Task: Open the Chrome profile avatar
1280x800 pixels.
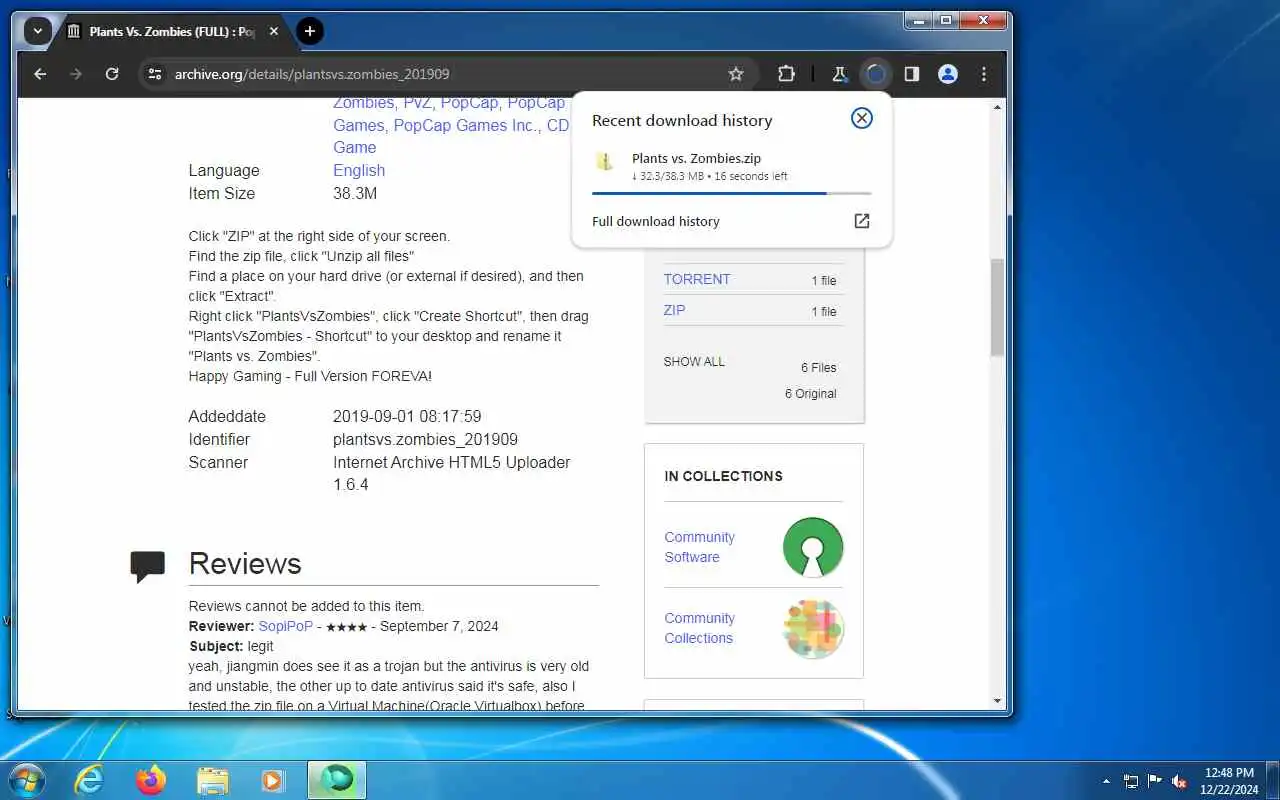Action: point(948,74)
